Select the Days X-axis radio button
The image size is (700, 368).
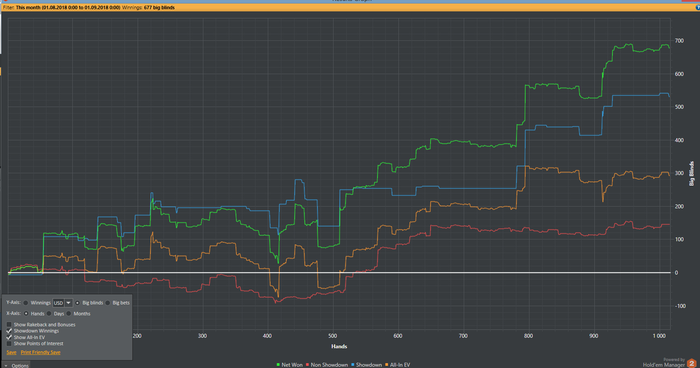[49, 314]
